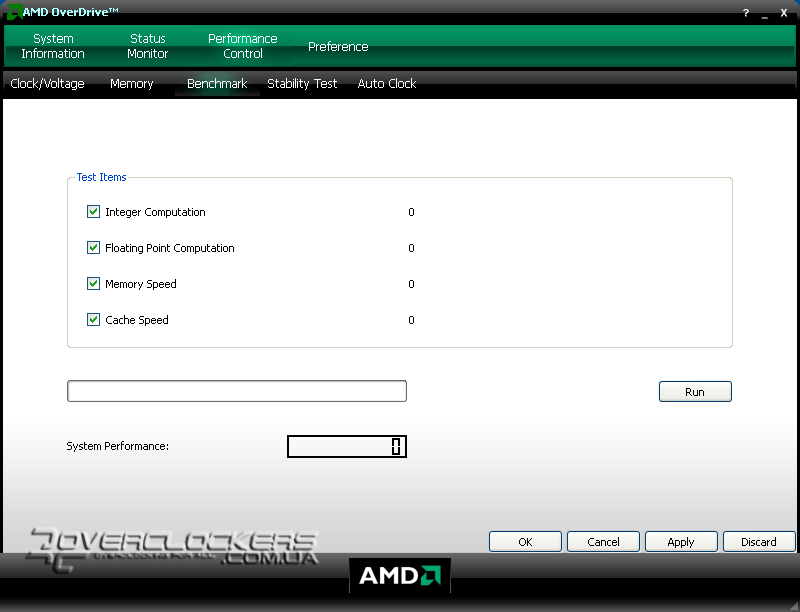Toggle the Floating Point Computation checkbox
Viewport: 800px width, 612px height.
pos(93,248)
